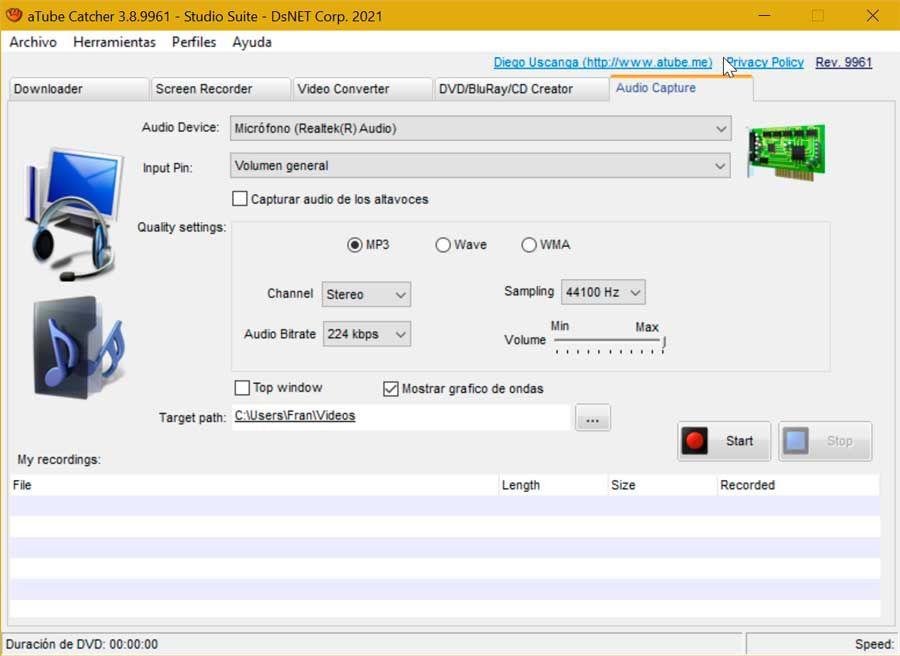Click the Volume slider track

tap(608, 340)
